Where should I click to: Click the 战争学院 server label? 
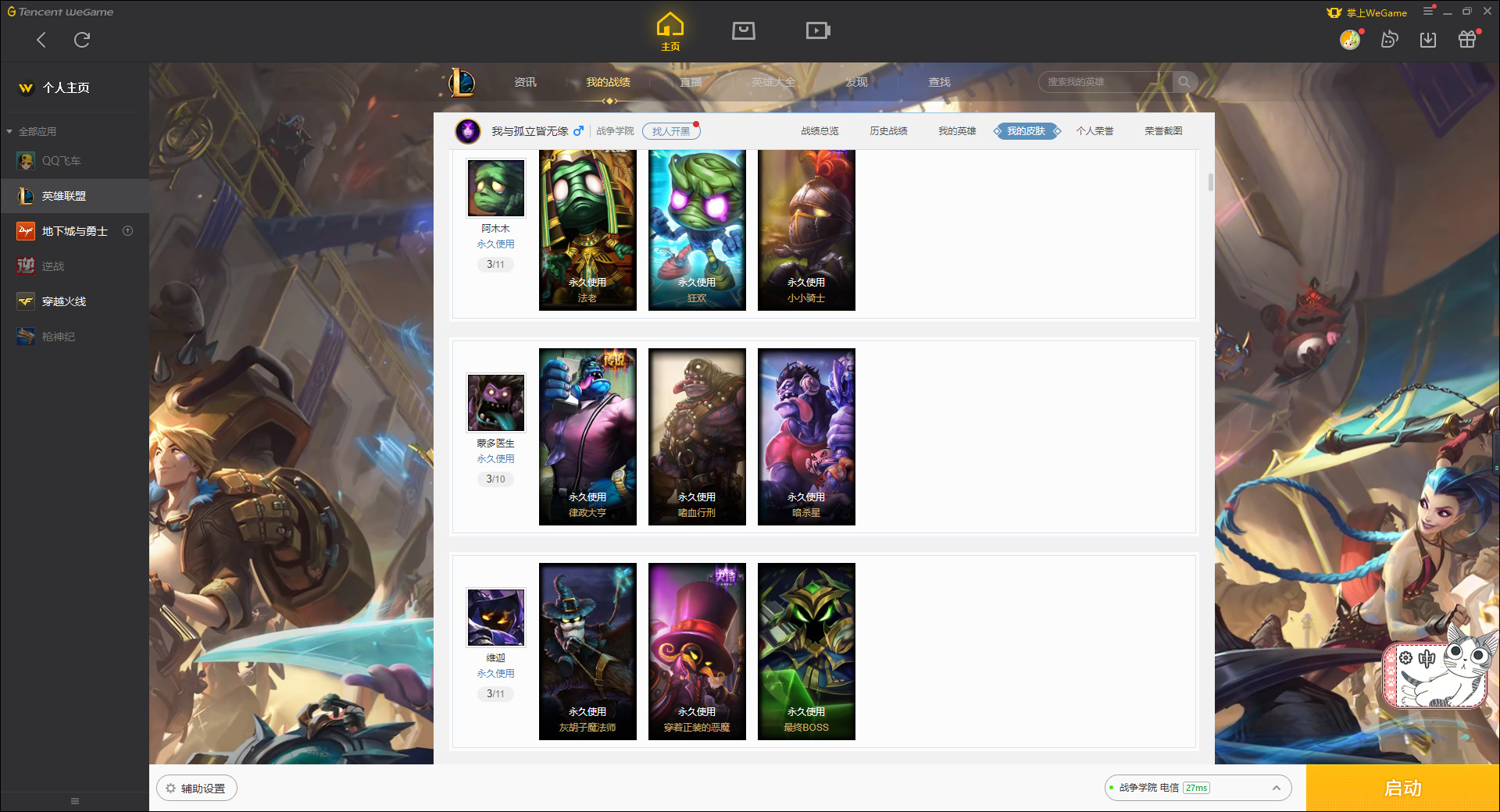click(615, 131)
